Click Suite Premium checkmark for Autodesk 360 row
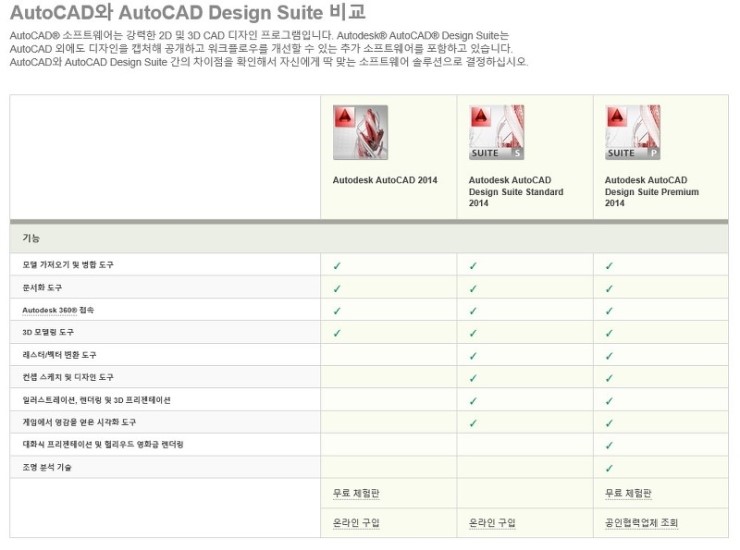This screenshot has width=740, height=550. (609, 311)
